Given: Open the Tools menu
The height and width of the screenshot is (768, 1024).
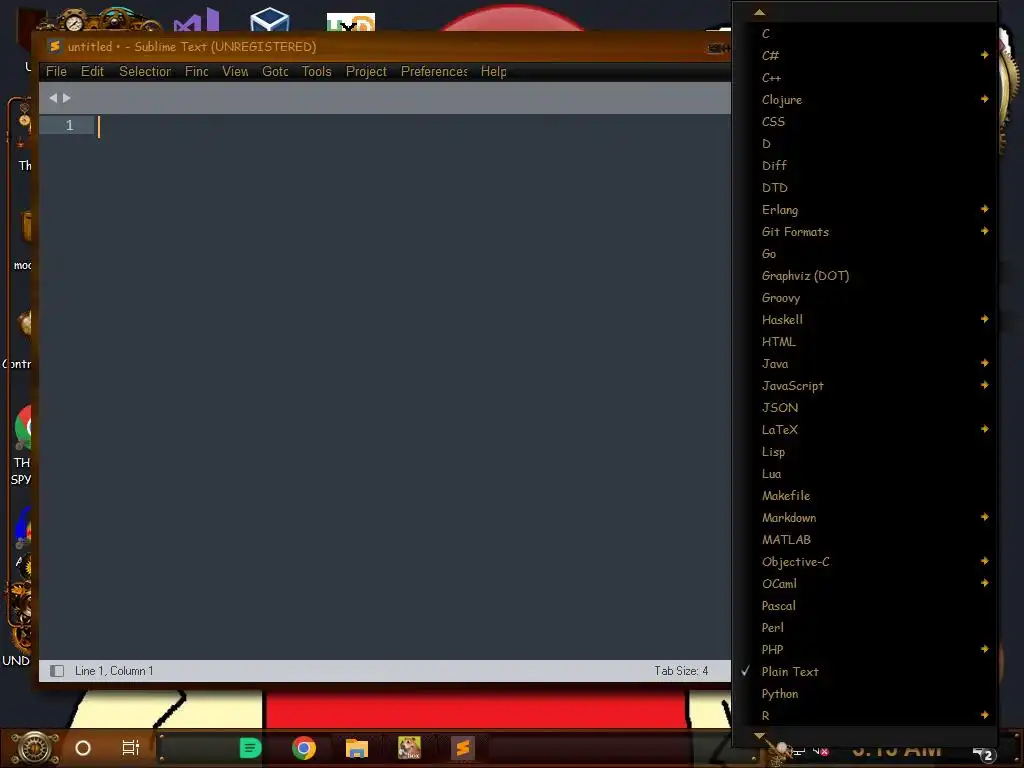Looking at the screenshot, I should coord(316,71).
